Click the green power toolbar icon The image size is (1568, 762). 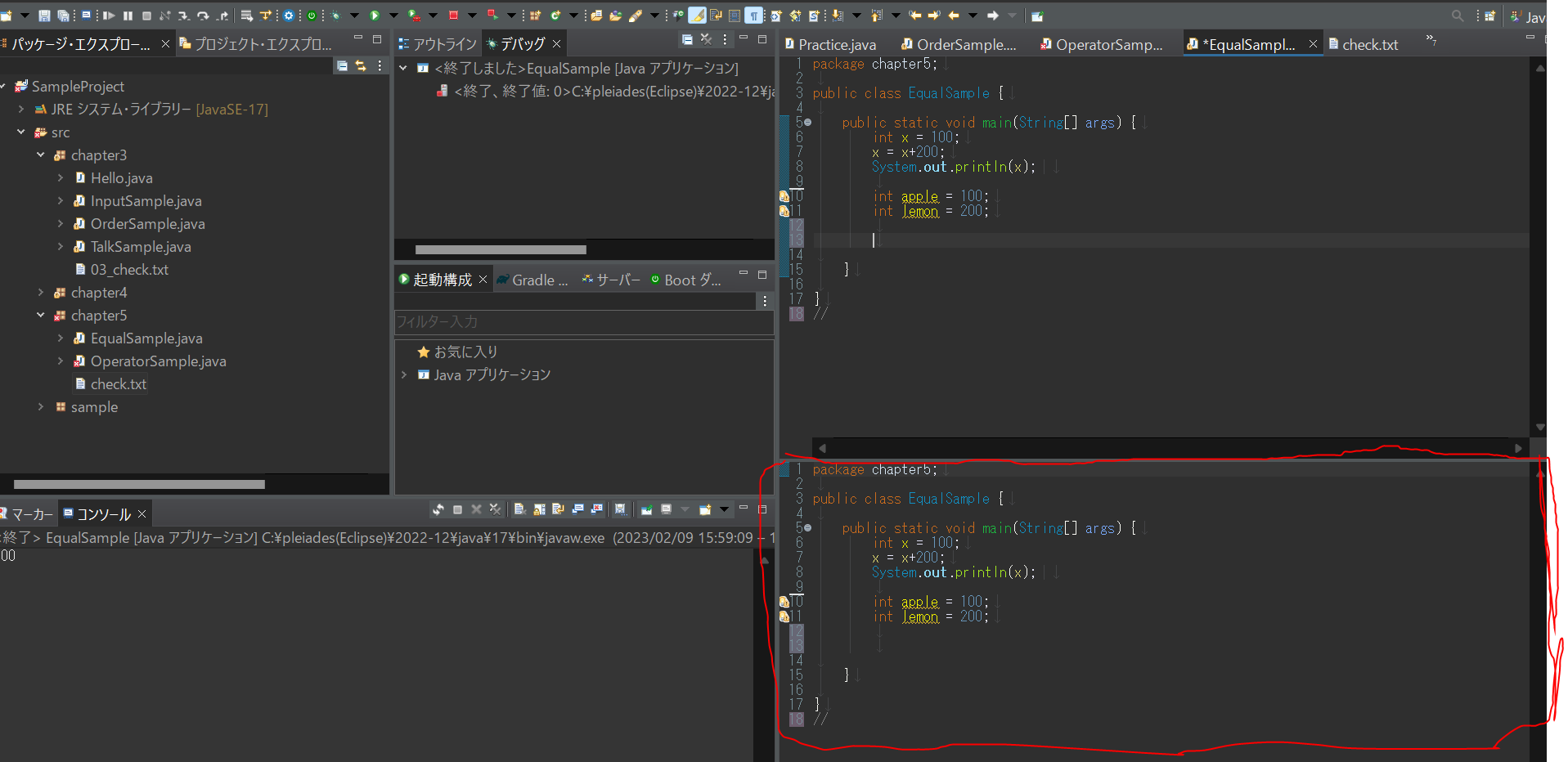click(311, 16)
